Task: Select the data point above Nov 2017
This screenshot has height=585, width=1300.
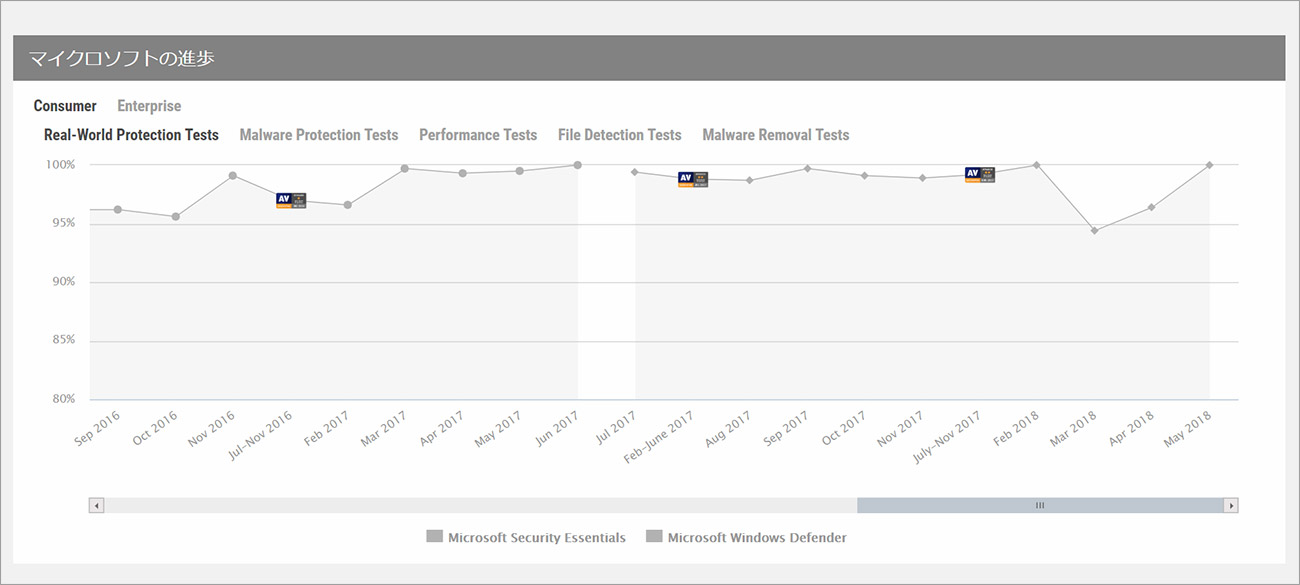Action: (922, 178)
